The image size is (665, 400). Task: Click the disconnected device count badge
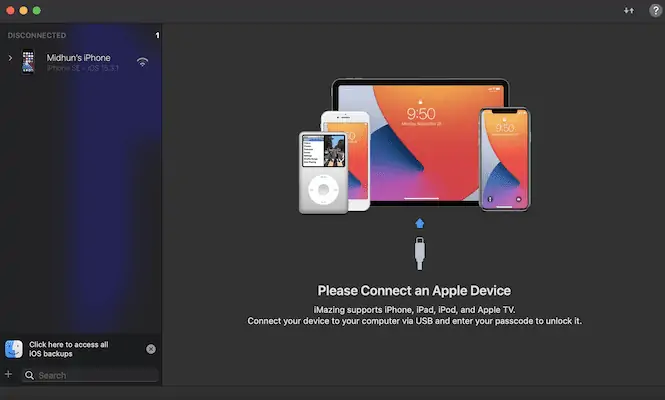coord(157,35)
